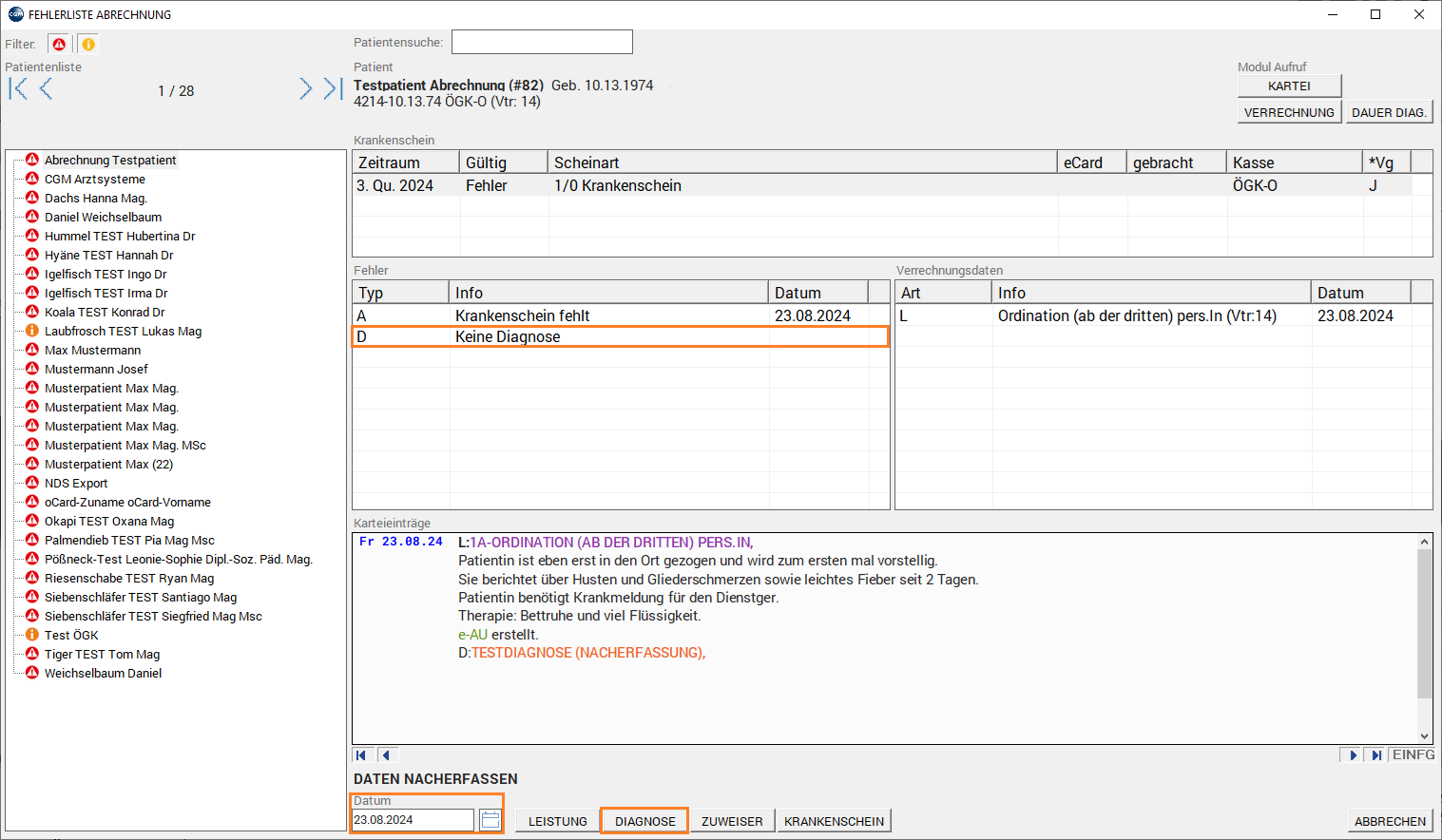1442x840 pixels.
Task: Click the Patientensuche search field
Action: pos(541,43)
